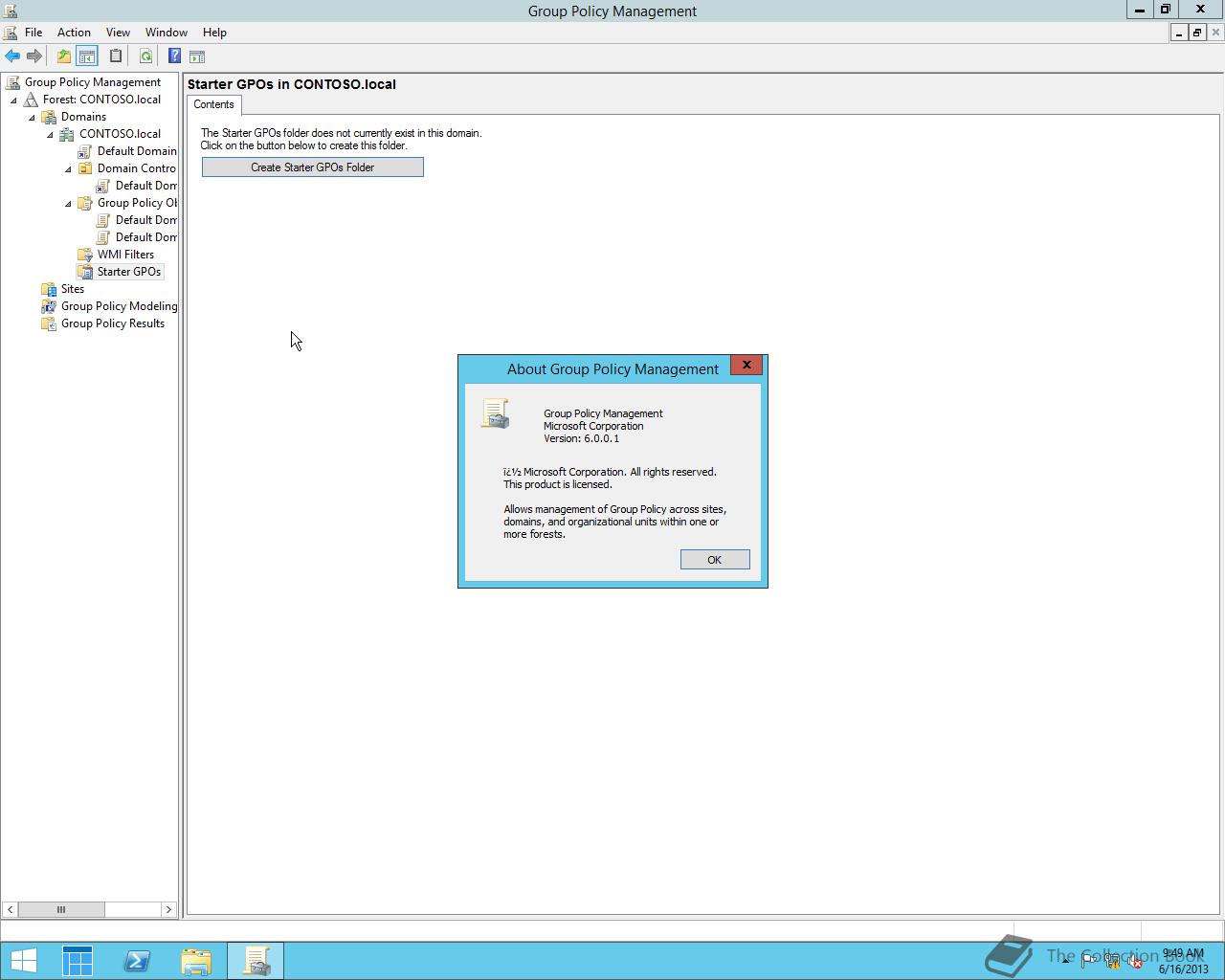Click Show/Hide Action Pane toolbar icon
This screenshot has width=1225, height=980.
coord(197,56)
